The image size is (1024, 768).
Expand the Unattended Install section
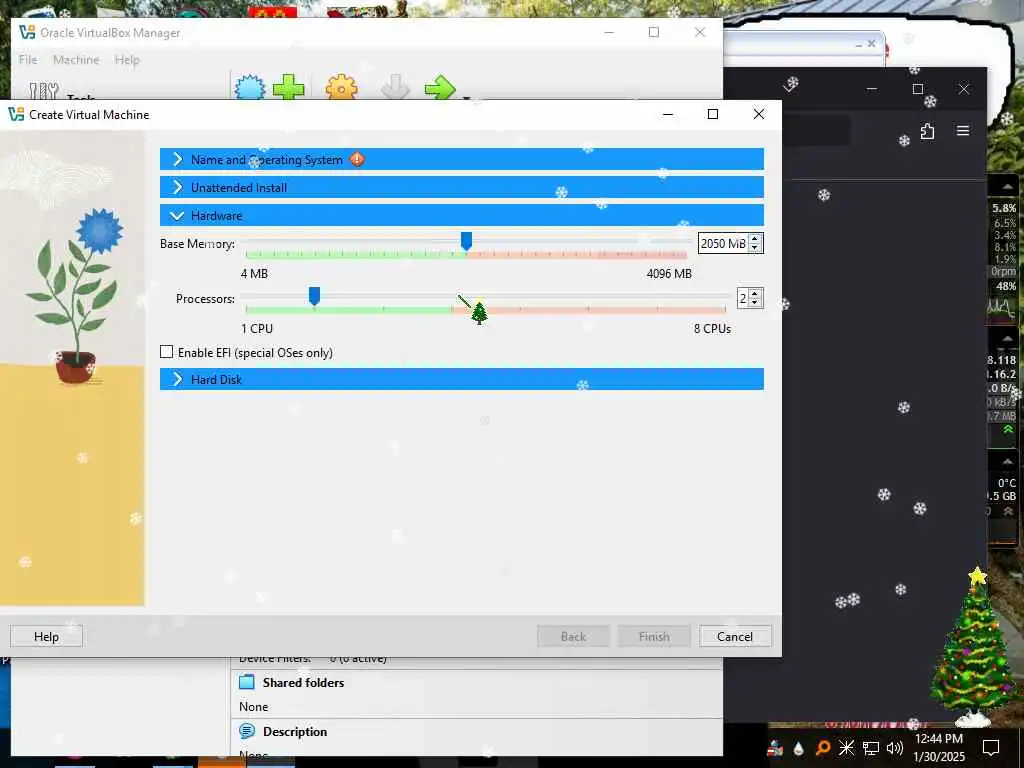tap(462, 187)
